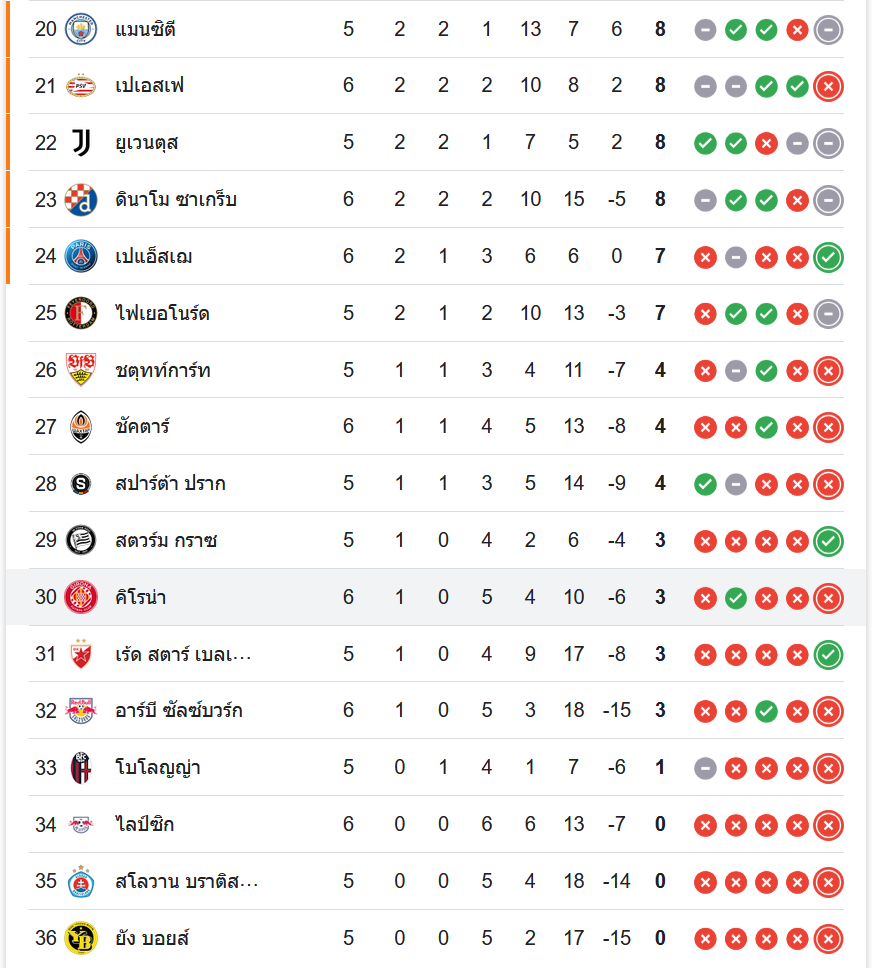
Task: Click the Stuttgart crest icon
Action: pos(80,370)
